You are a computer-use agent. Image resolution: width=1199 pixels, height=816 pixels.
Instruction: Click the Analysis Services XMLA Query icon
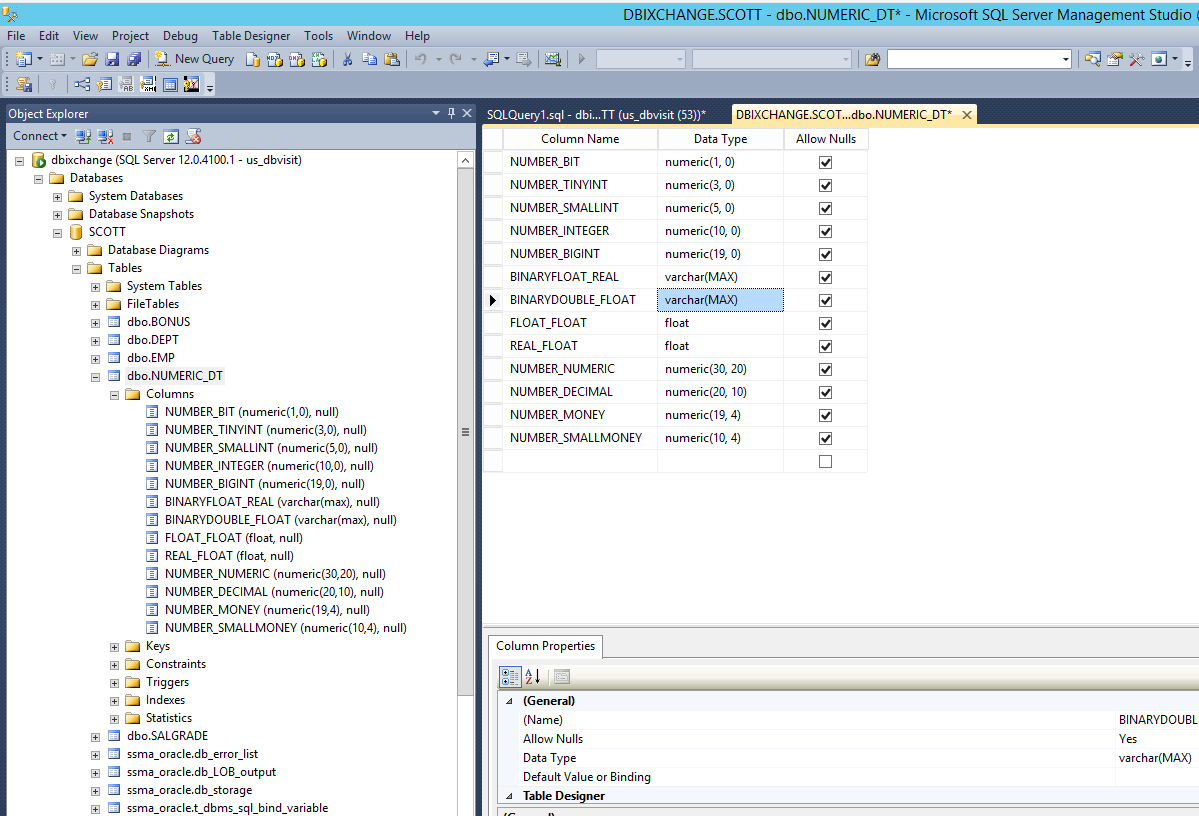pyautogui.click(x=319, y=59)
